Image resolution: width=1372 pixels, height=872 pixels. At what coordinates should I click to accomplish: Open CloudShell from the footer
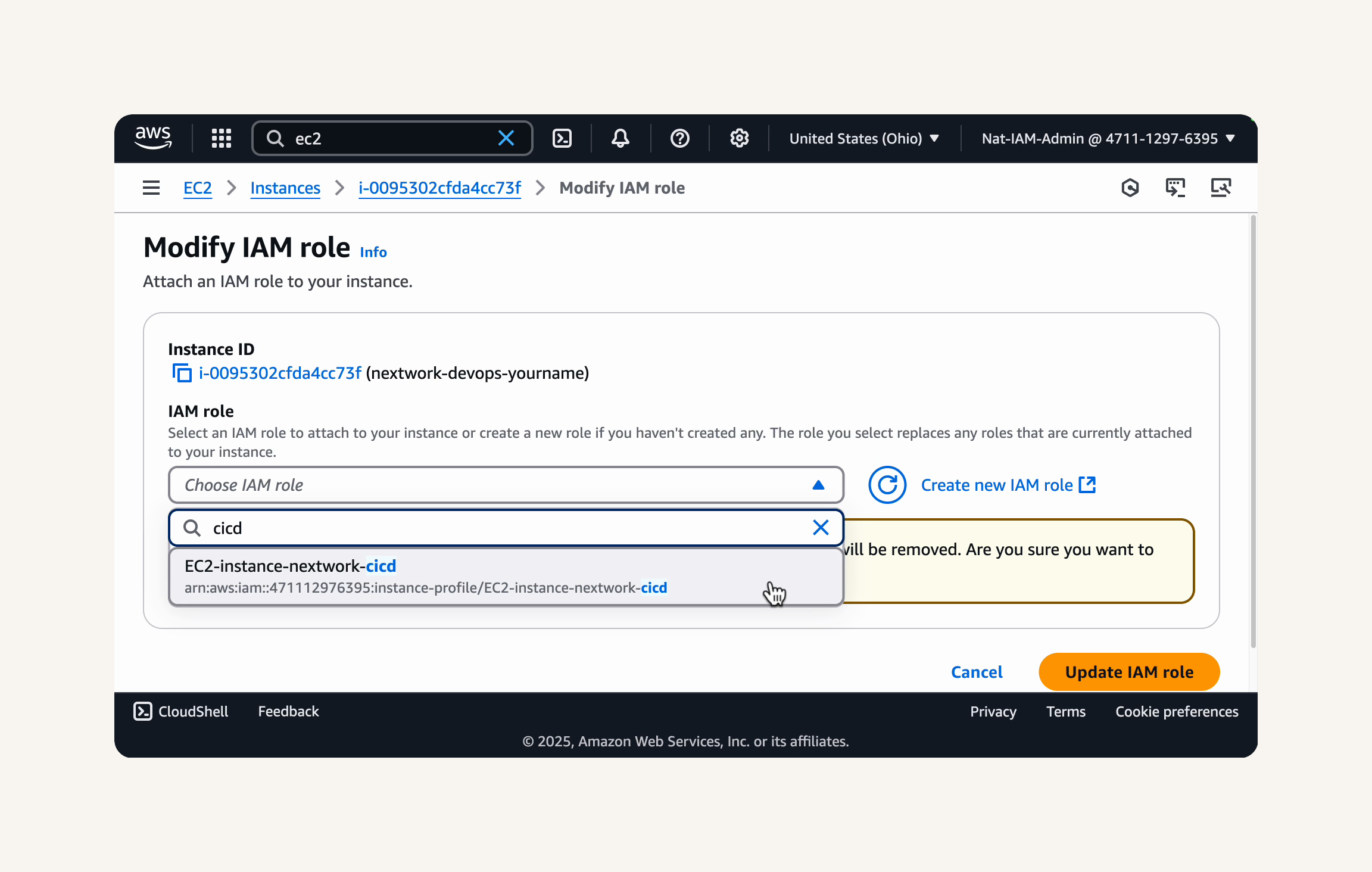coord(181,711)
